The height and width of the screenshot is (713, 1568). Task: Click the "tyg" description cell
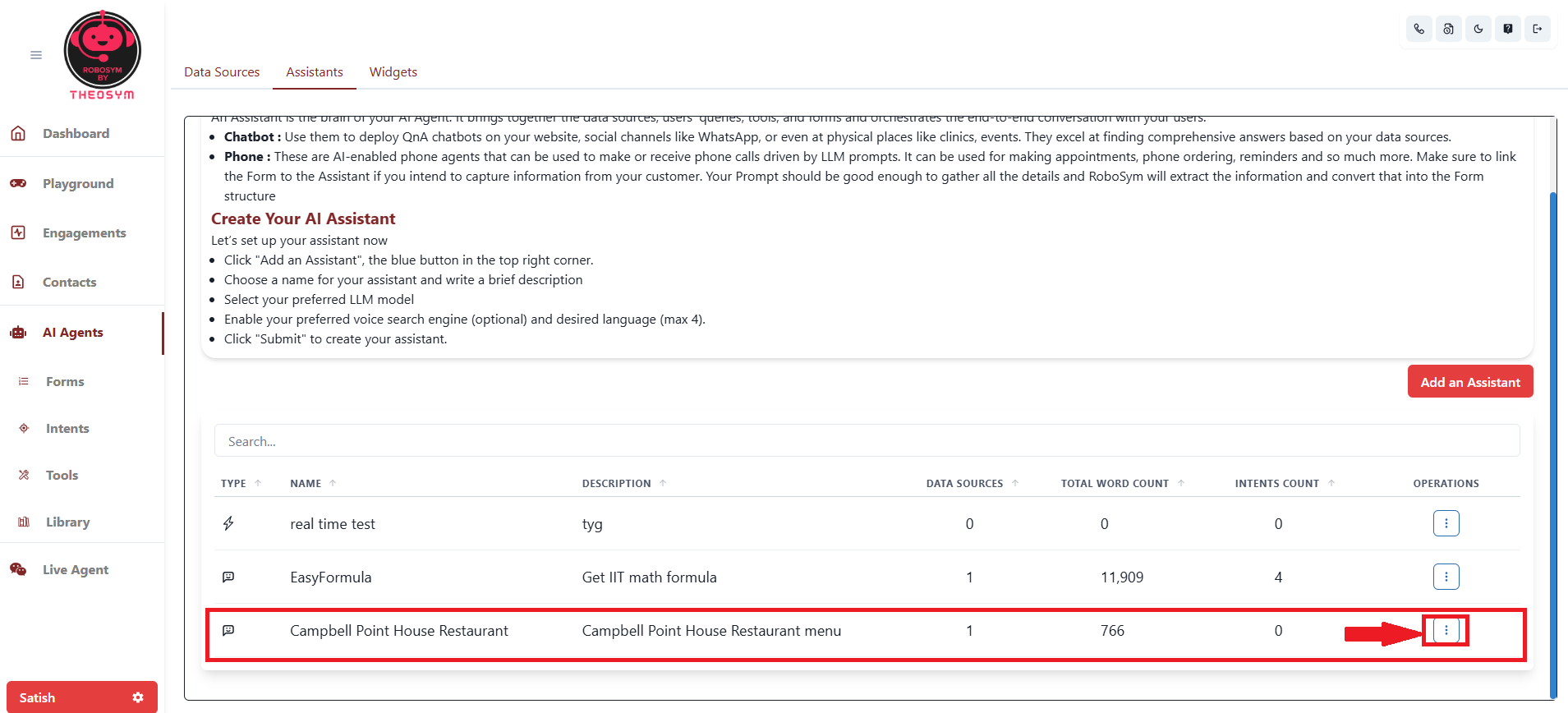click(x=592, y=524)
